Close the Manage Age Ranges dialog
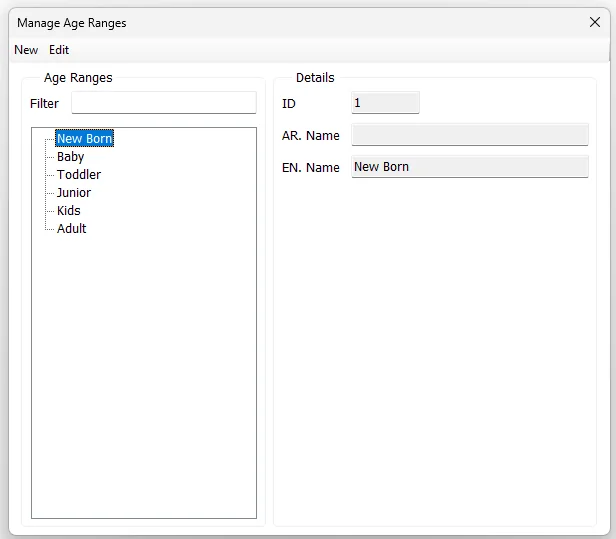Image resolution: width=616 pixels, height=539 pixels. tap(595, 22)
